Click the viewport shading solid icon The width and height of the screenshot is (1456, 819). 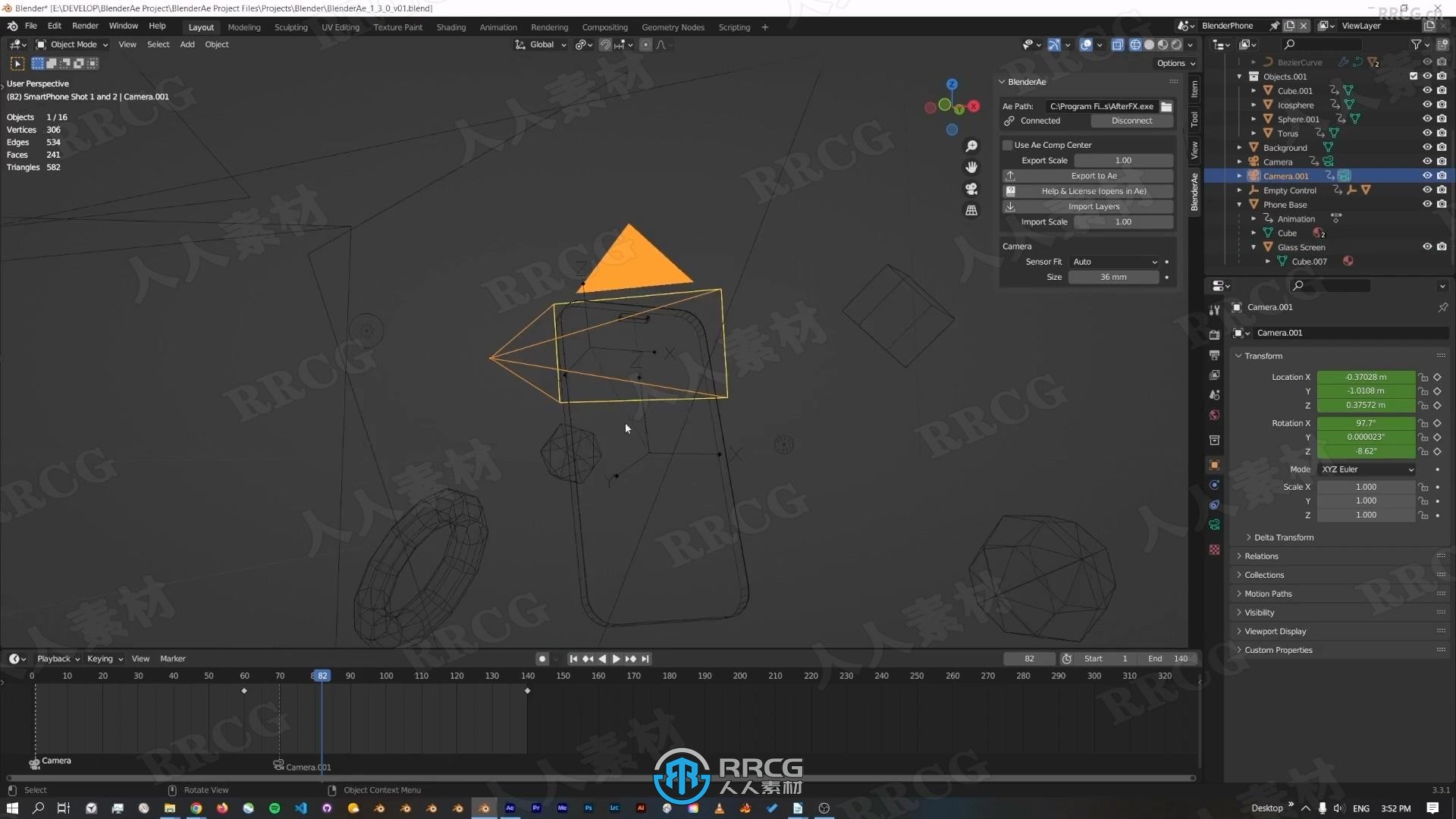tap(1149, 44)
